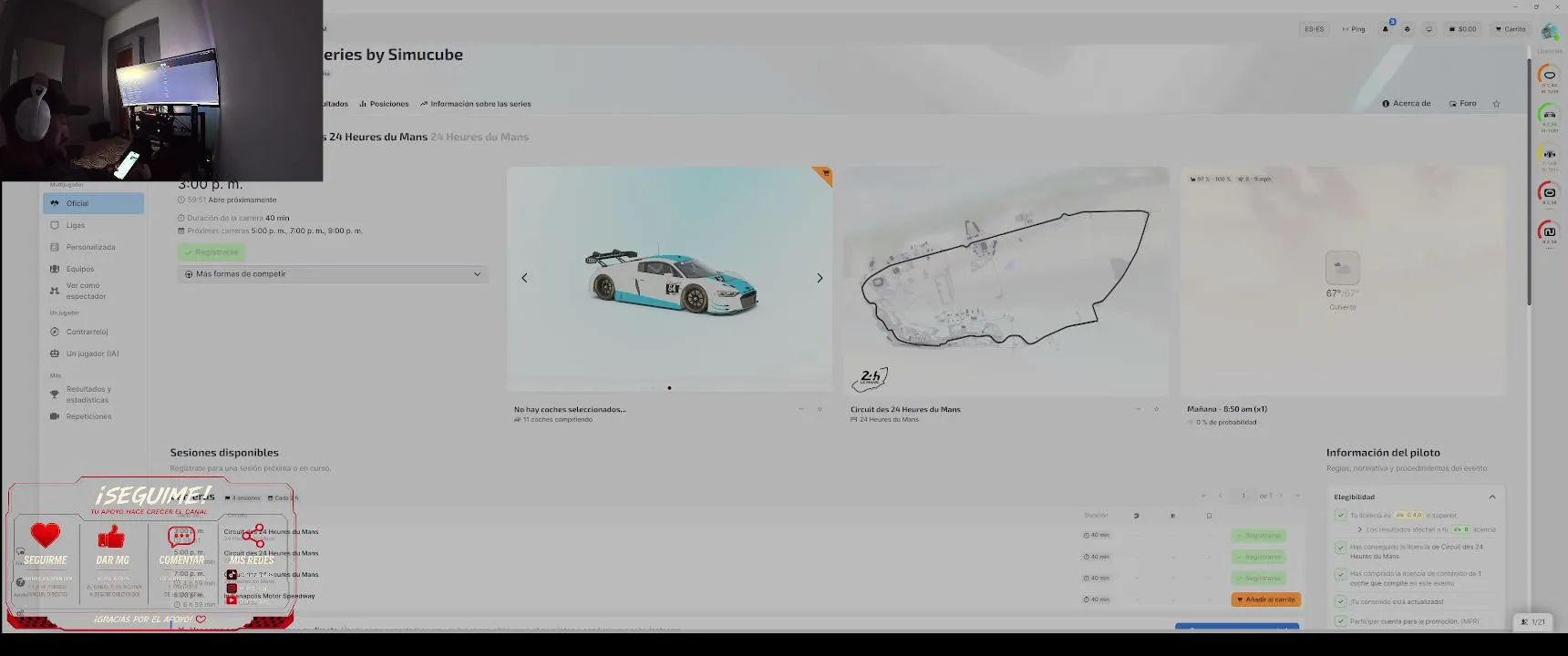Open the car card's ellipsis menu
Screen dimensions: 1568x656
[801, 409]
